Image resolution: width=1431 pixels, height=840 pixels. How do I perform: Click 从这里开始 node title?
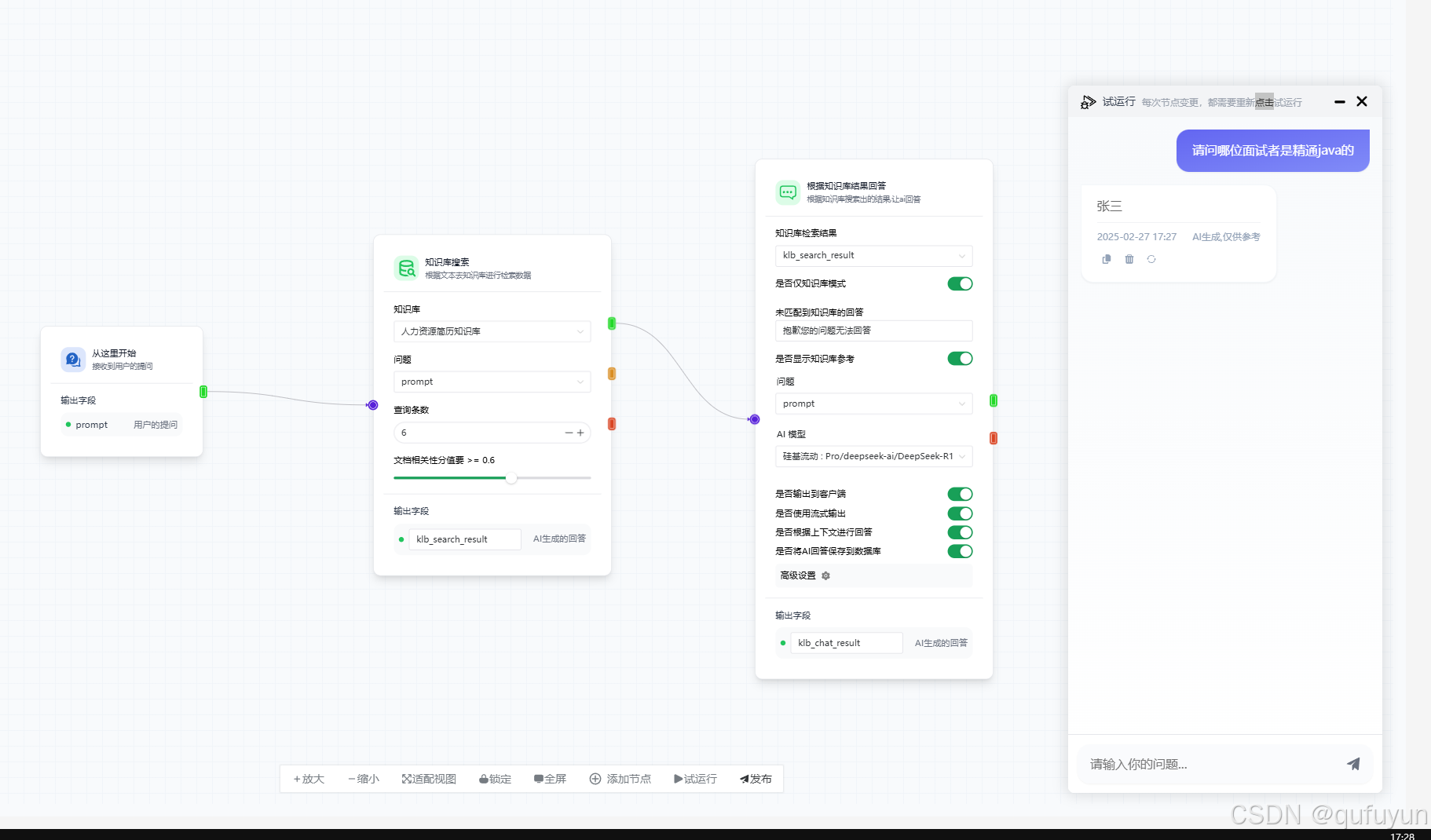114,353
